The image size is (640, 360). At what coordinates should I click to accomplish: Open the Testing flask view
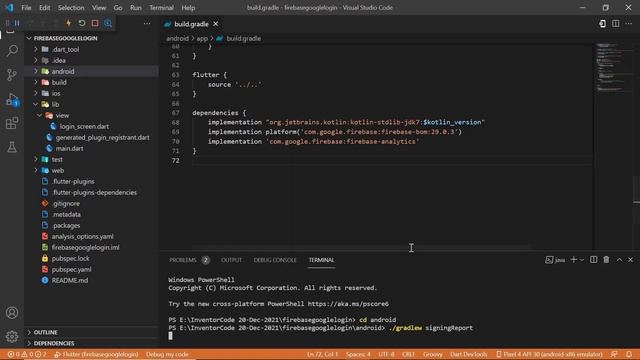pos(12,147)
